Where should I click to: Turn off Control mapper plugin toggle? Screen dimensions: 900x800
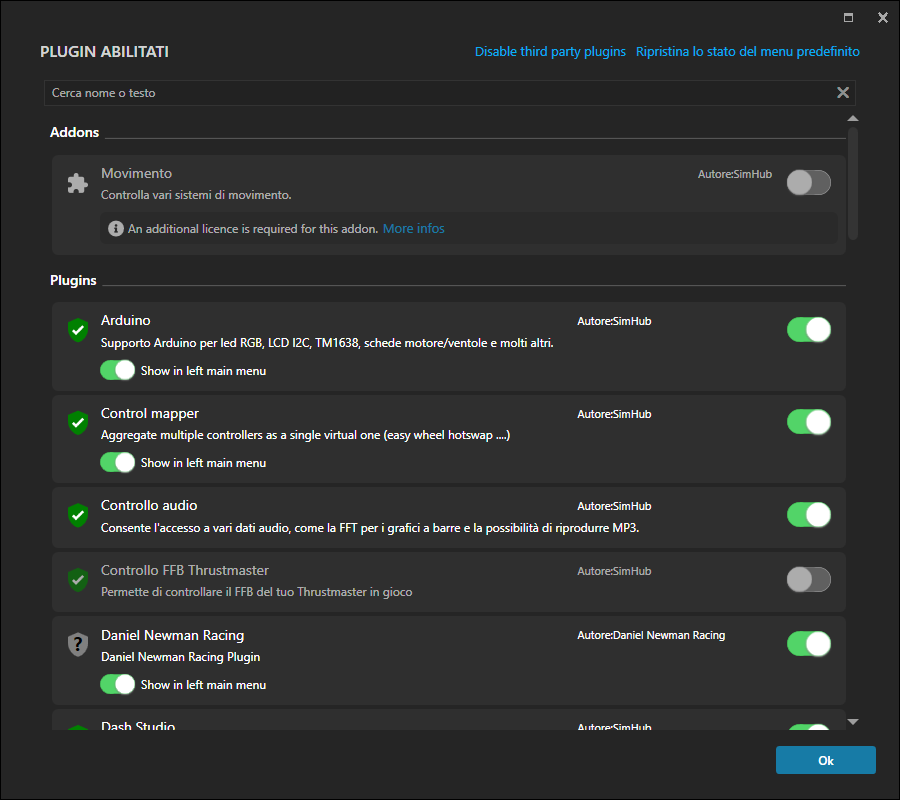808,422
